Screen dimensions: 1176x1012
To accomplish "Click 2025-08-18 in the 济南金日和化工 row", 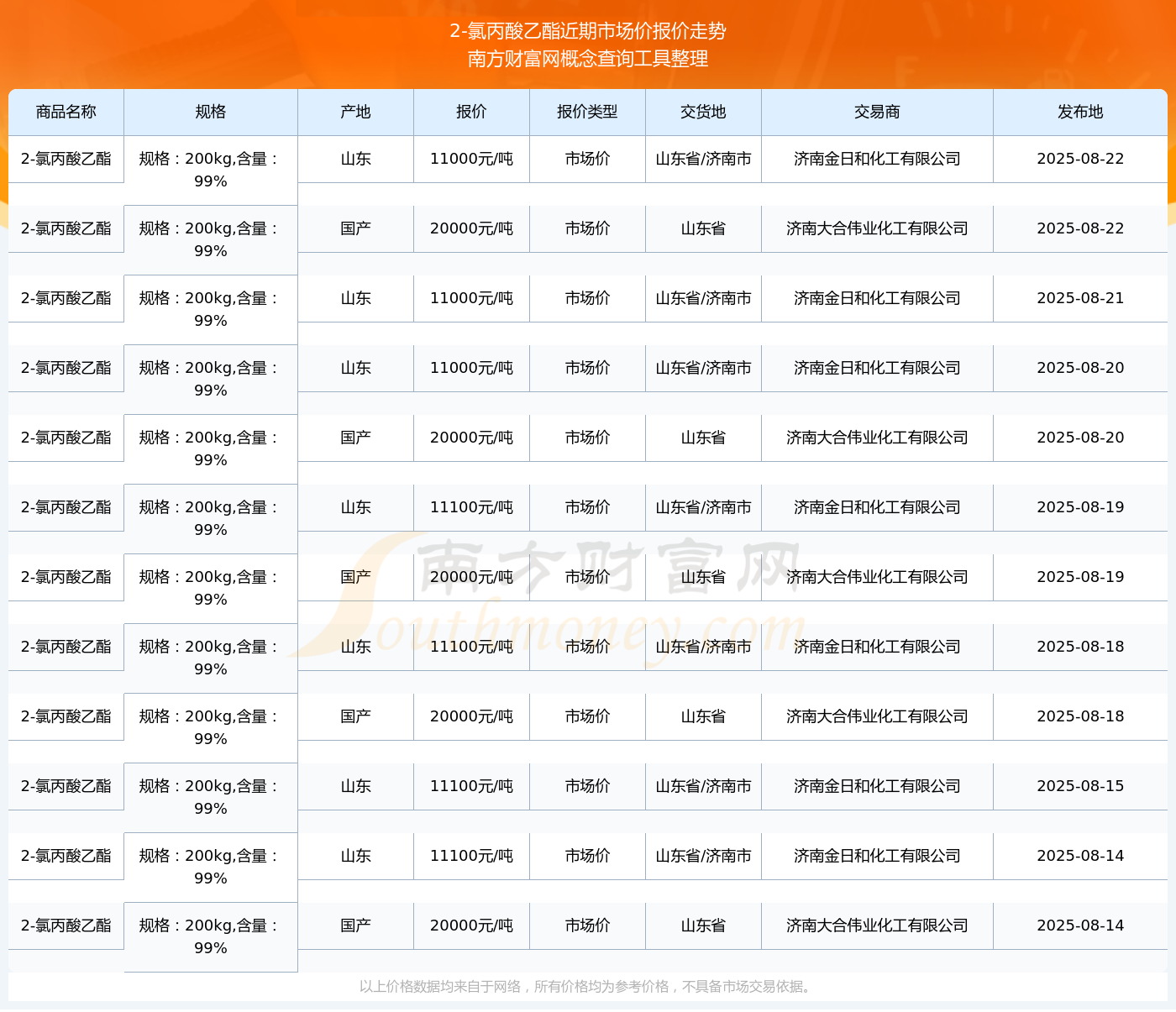I will (1080, 647).
